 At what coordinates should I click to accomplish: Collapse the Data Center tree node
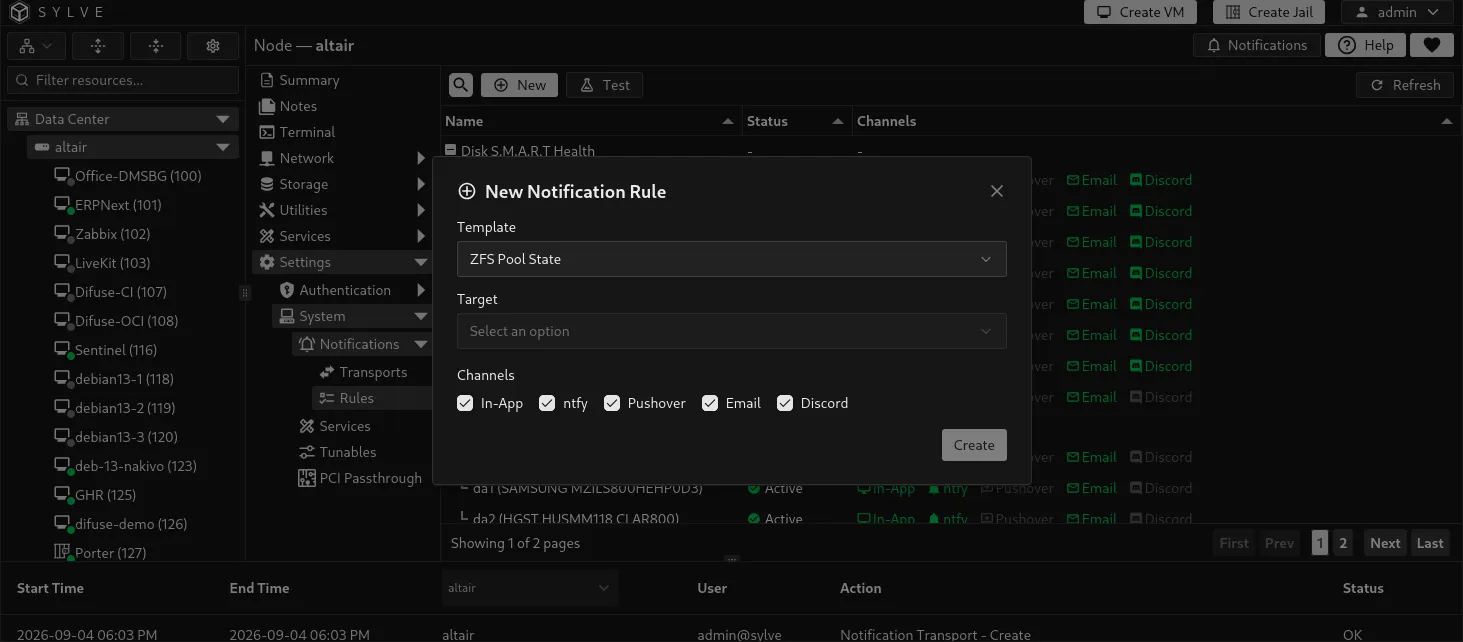223,119
